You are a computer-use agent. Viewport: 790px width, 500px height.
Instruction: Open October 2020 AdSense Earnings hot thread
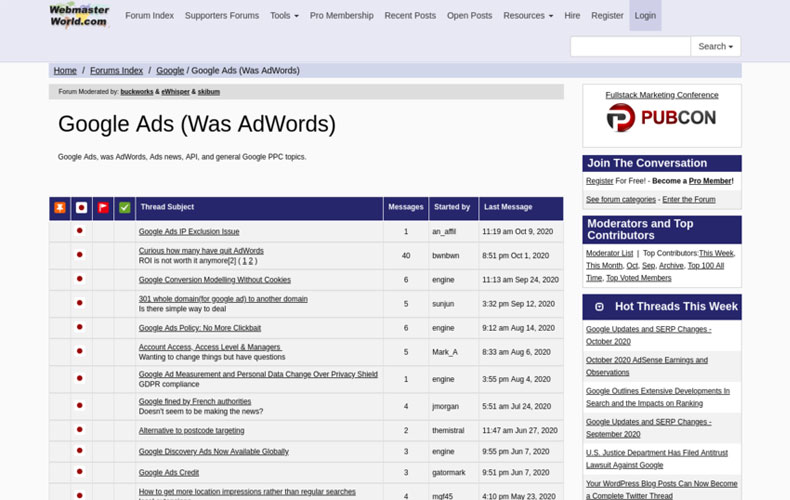tap(647, 366)
